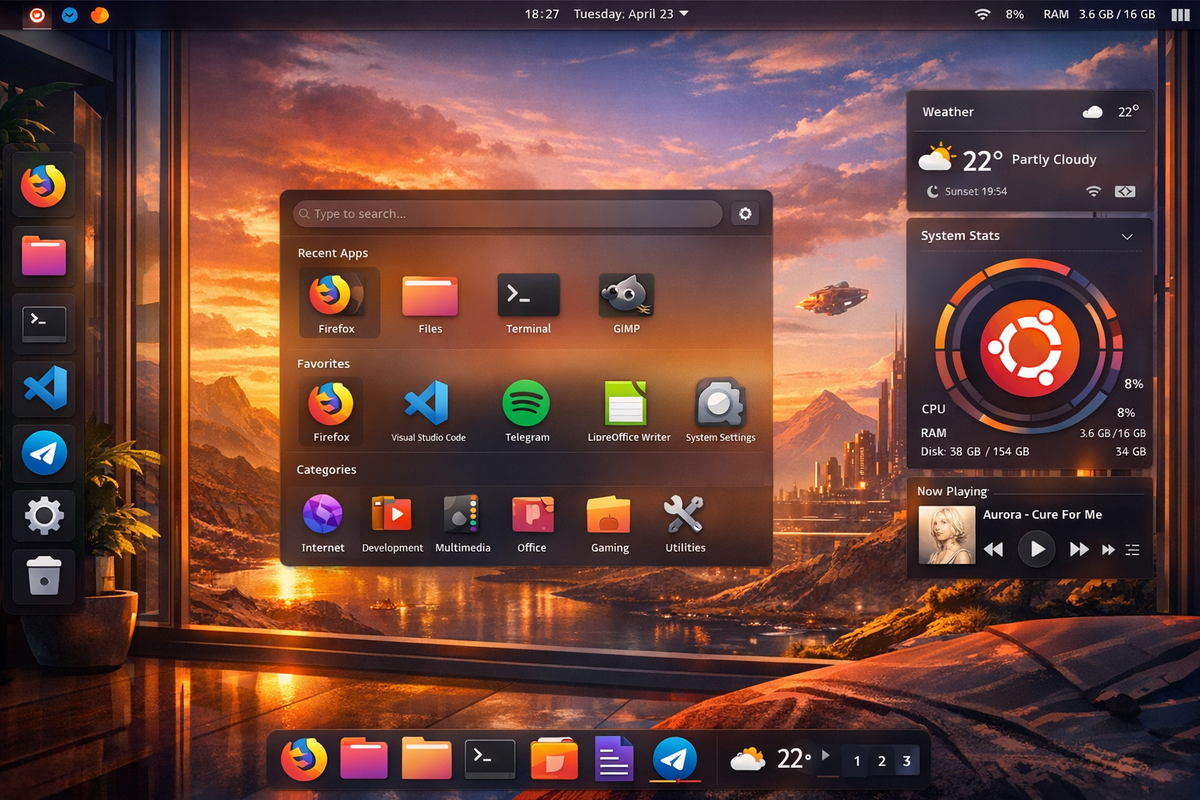Open the Development category
This screenshot has height=800, width=1200.
coord(392,523)
